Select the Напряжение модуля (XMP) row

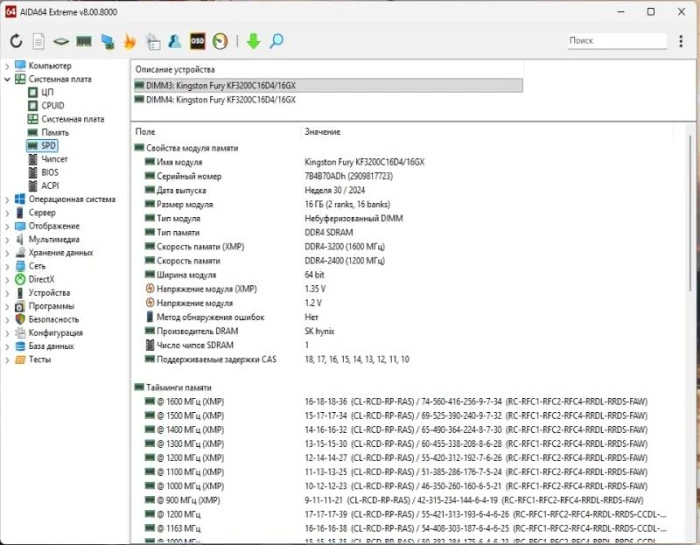(402, 289)
